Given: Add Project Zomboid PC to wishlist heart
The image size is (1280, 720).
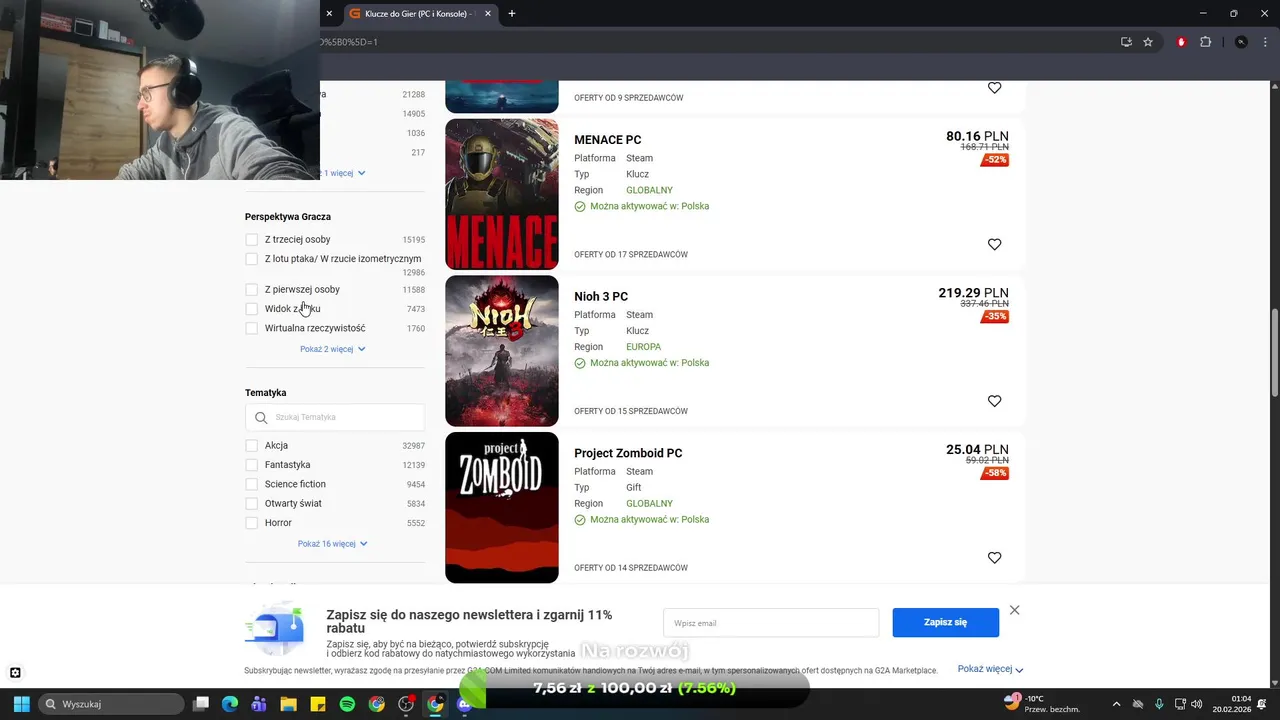Looking at the screenshot, I should pyautogui.click(x=994, y=558).
